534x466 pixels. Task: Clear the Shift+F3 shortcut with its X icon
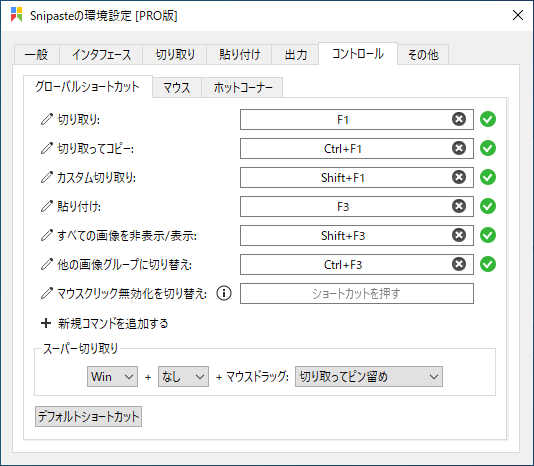pyautogui.click(x=459, y=235)
